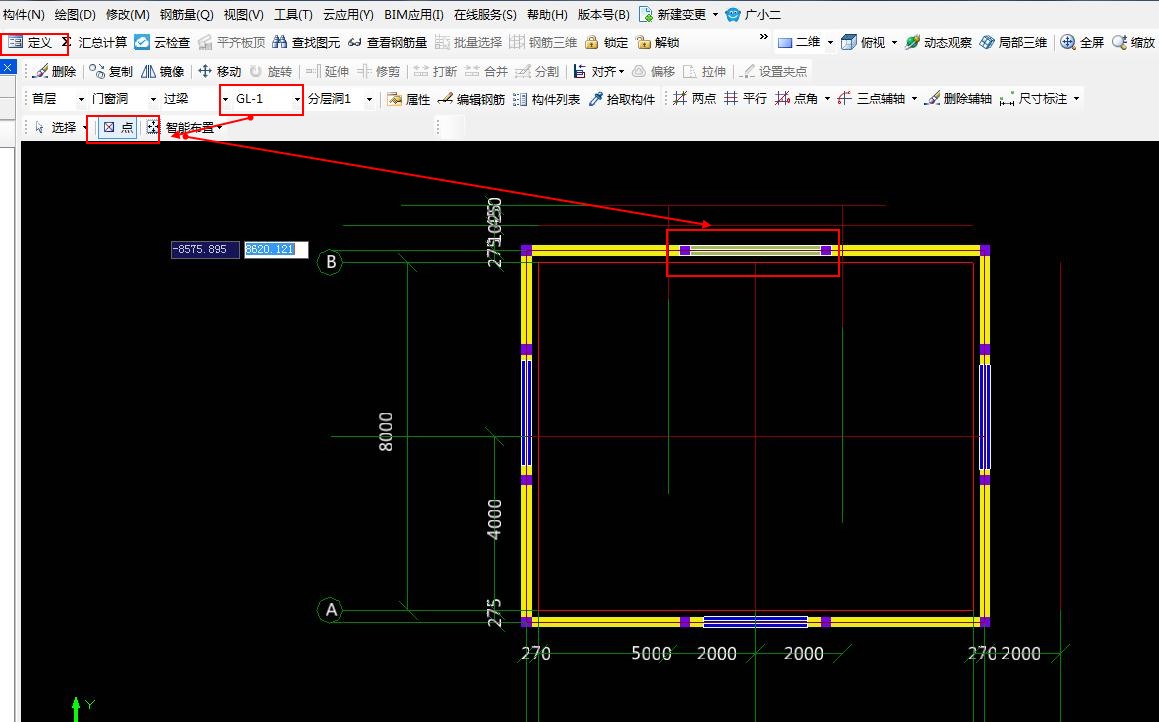Expand 三点辅轴 dropdown arrow
Image resolution: width=1159 pixels, height=722 pixels.
[914, 99]
